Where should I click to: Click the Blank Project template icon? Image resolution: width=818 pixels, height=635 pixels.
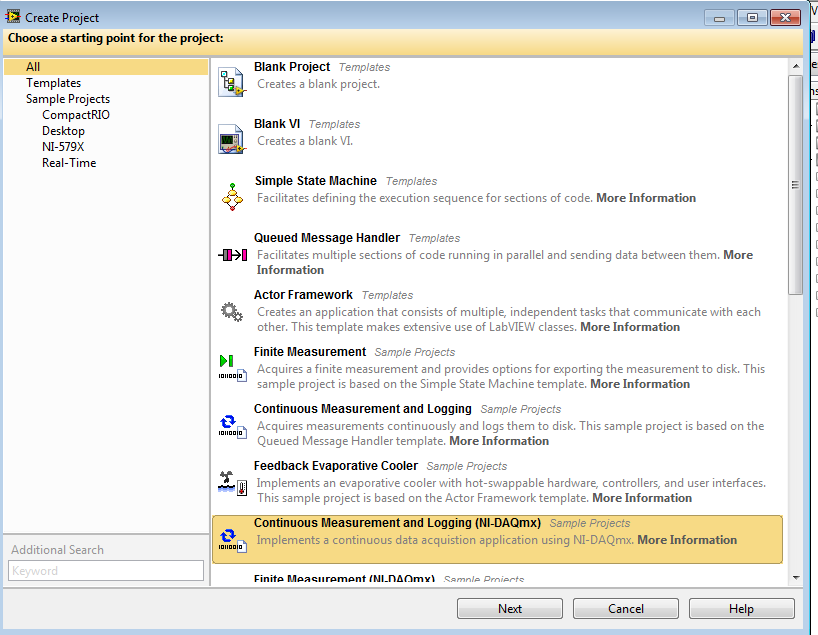pyautogui.click(x=232, y=82)
